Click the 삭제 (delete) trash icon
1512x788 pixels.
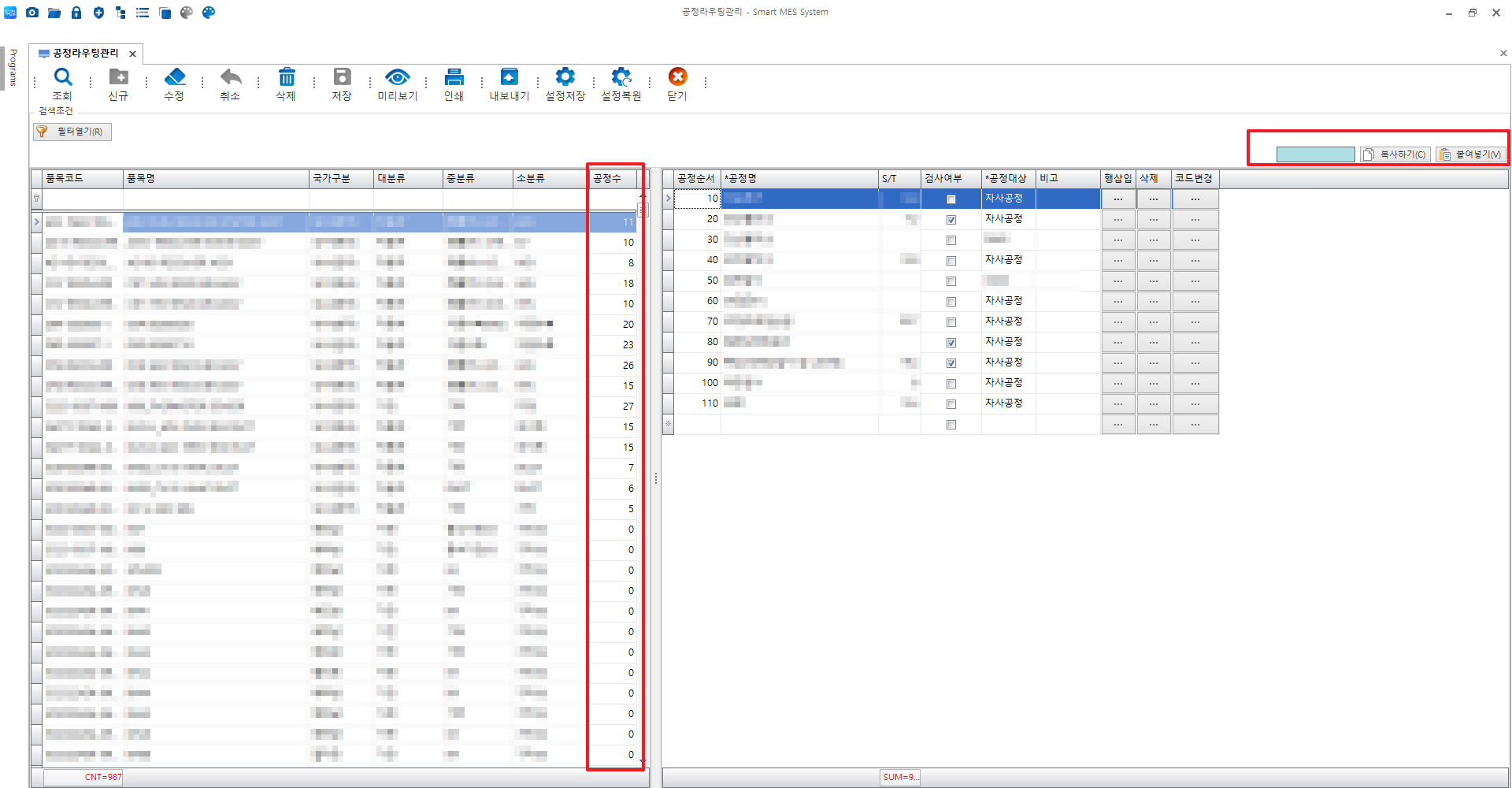coord(286,77)
